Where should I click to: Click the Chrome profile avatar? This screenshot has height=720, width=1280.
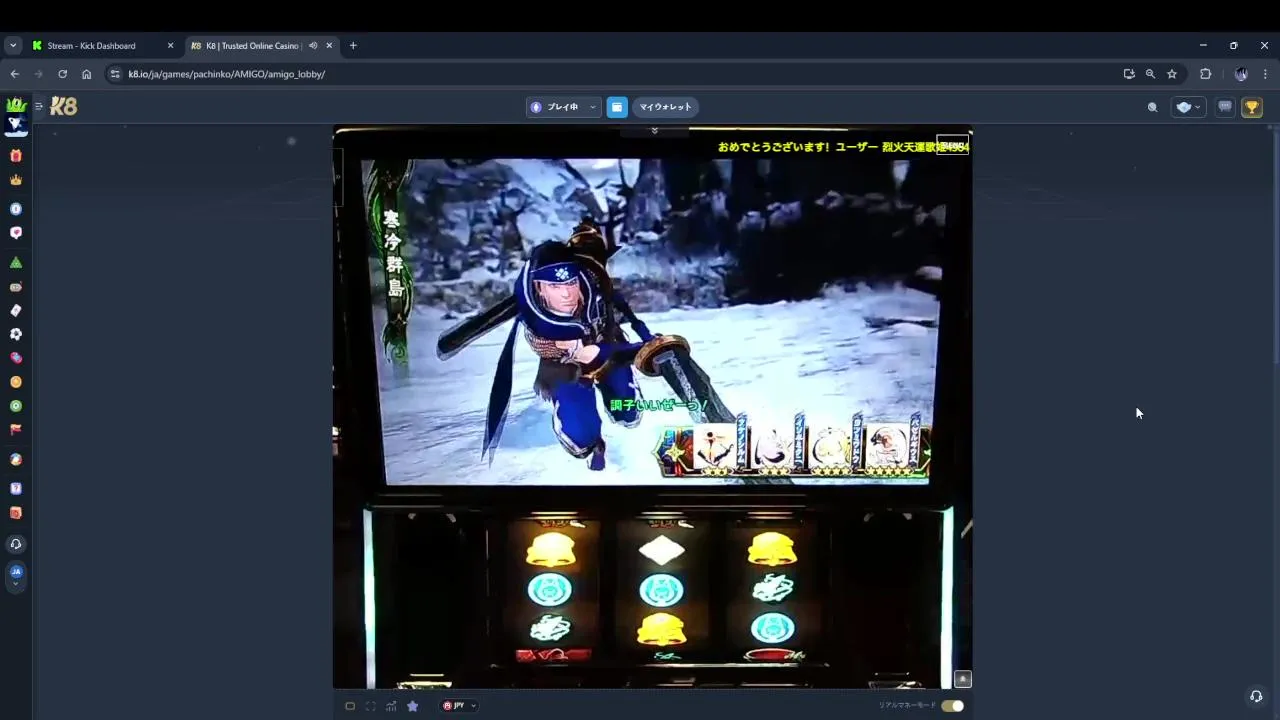(x=1241, y=74)
